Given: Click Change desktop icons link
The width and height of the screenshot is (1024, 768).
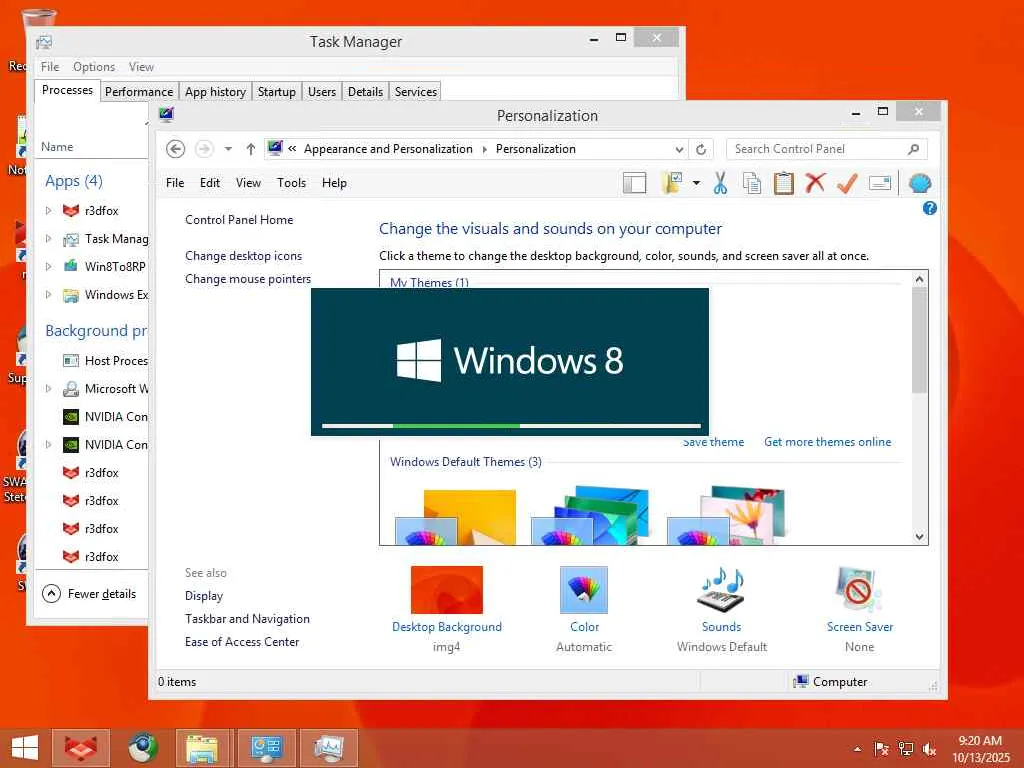Looking at the screenshot, I should click(244, 255).
